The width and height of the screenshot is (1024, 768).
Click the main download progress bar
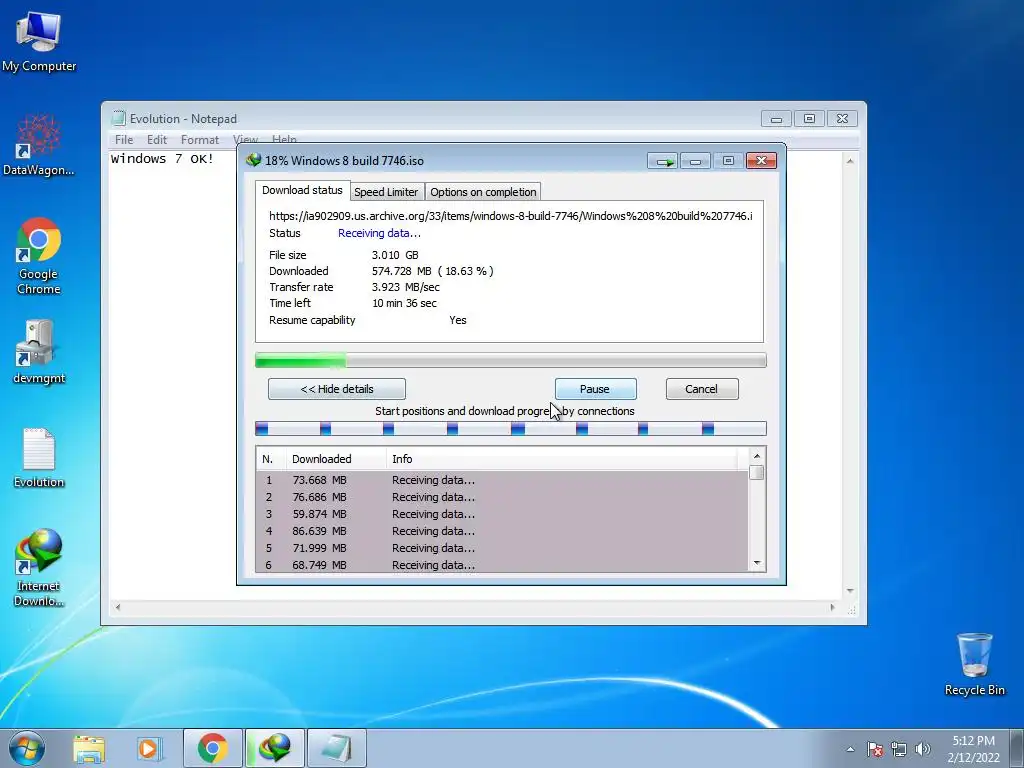click(x=511, y=360)
